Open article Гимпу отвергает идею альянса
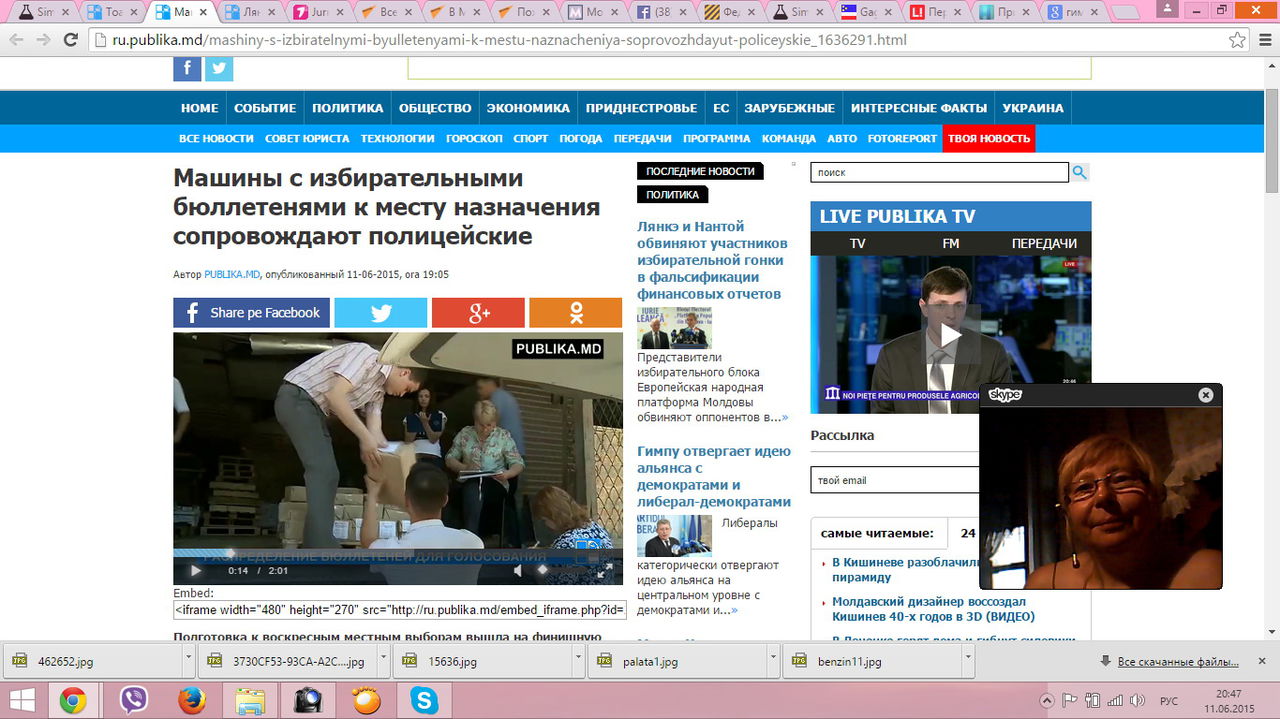 714,477
